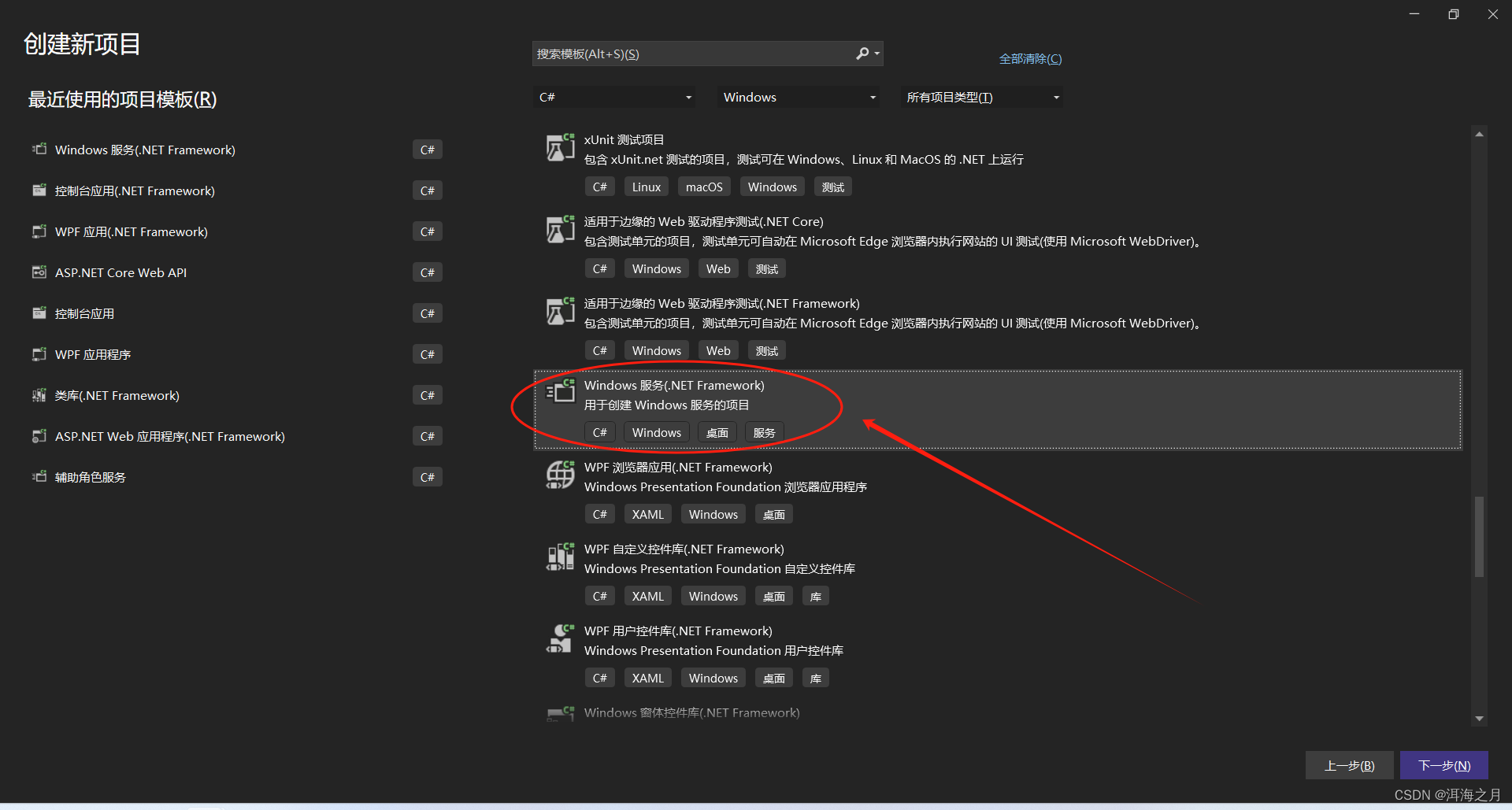Click recent 控制台应用(.NET Framework) icon

coord(39,190)
